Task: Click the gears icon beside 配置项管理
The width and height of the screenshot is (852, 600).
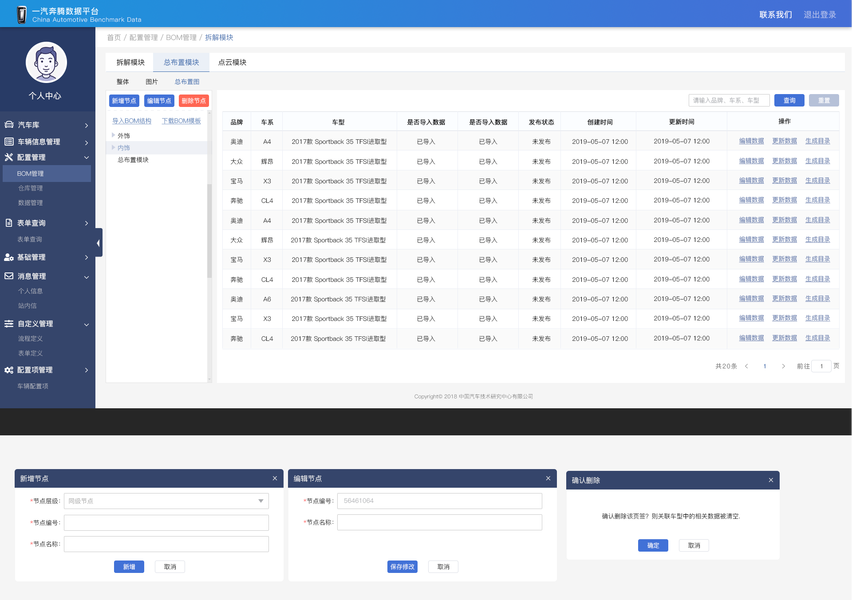Action: [x=9, y=370]
